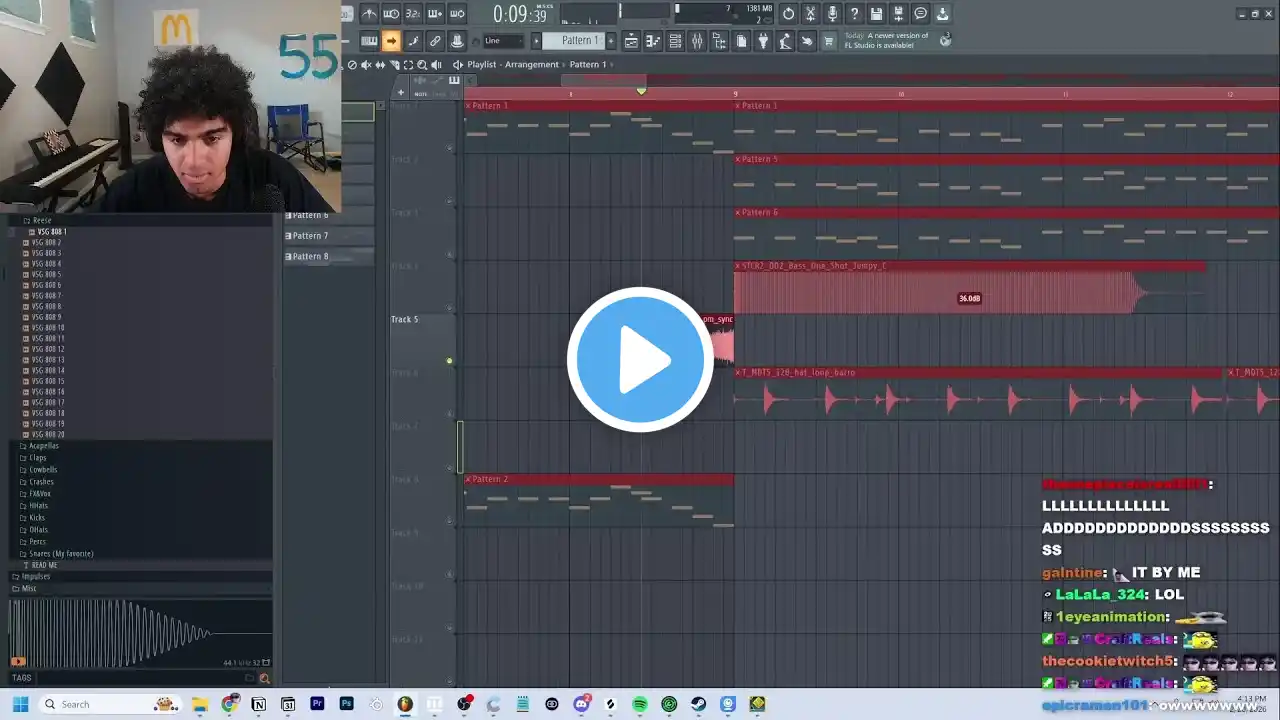Open Spotify from the taskbar
Image resolution: width=1280 pixels, height=720 pixels.
(x=640, y=704)
